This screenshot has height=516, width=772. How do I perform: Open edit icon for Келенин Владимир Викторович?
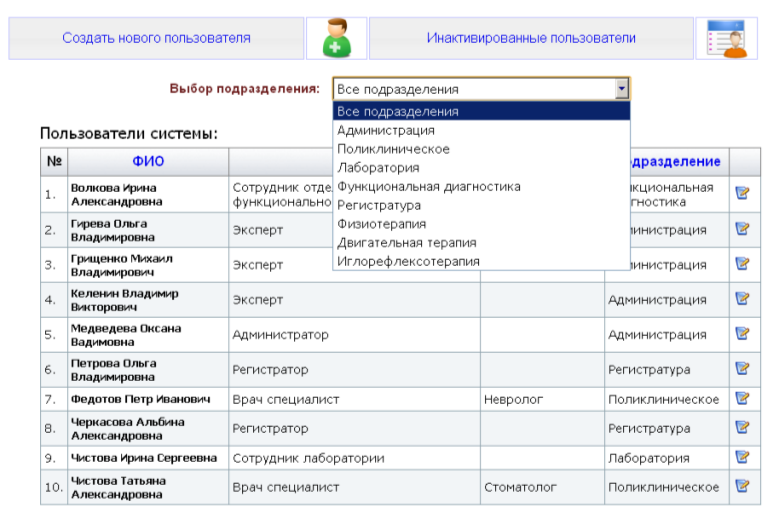(x=742, y=298)
